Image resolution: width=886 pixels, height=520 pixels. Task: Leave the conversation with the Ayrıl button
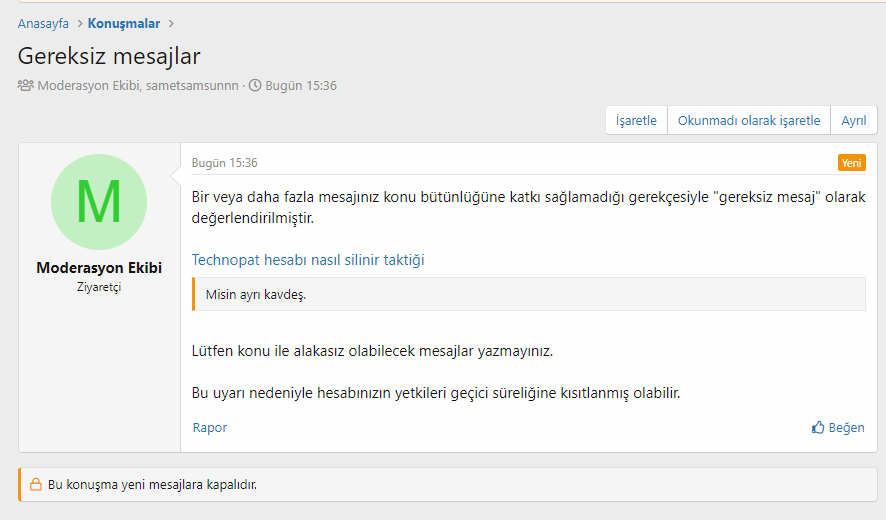coord(853,120)
